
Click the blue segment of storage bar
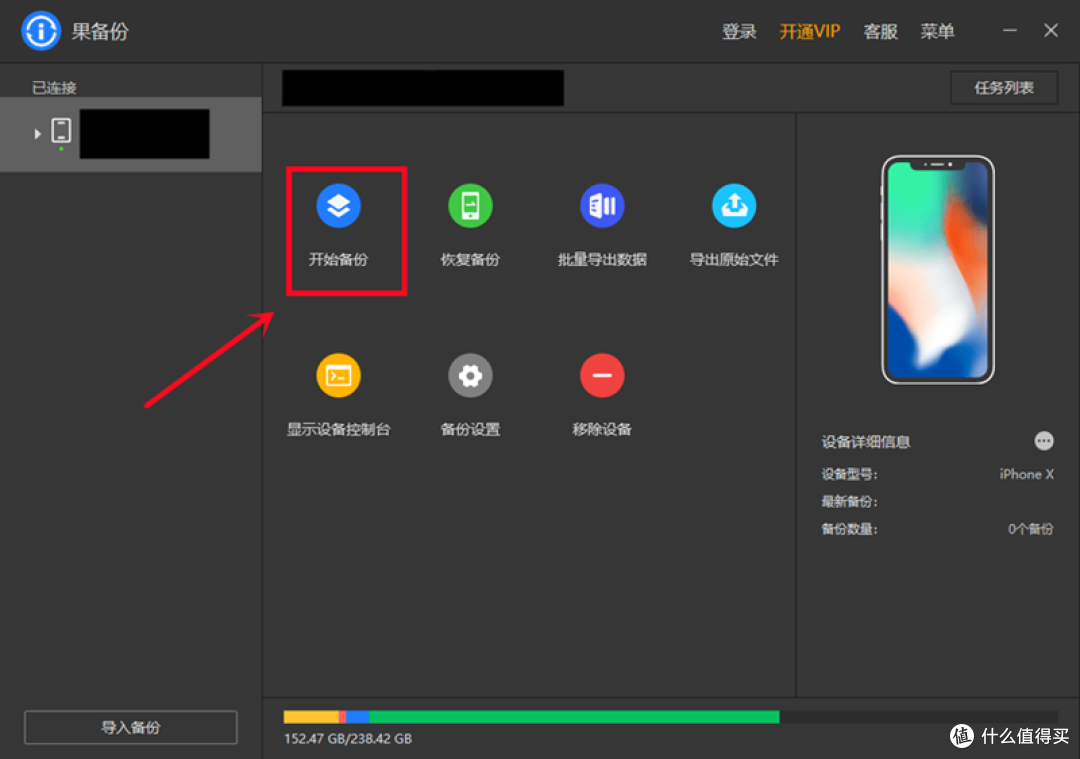tap(357, 717)
